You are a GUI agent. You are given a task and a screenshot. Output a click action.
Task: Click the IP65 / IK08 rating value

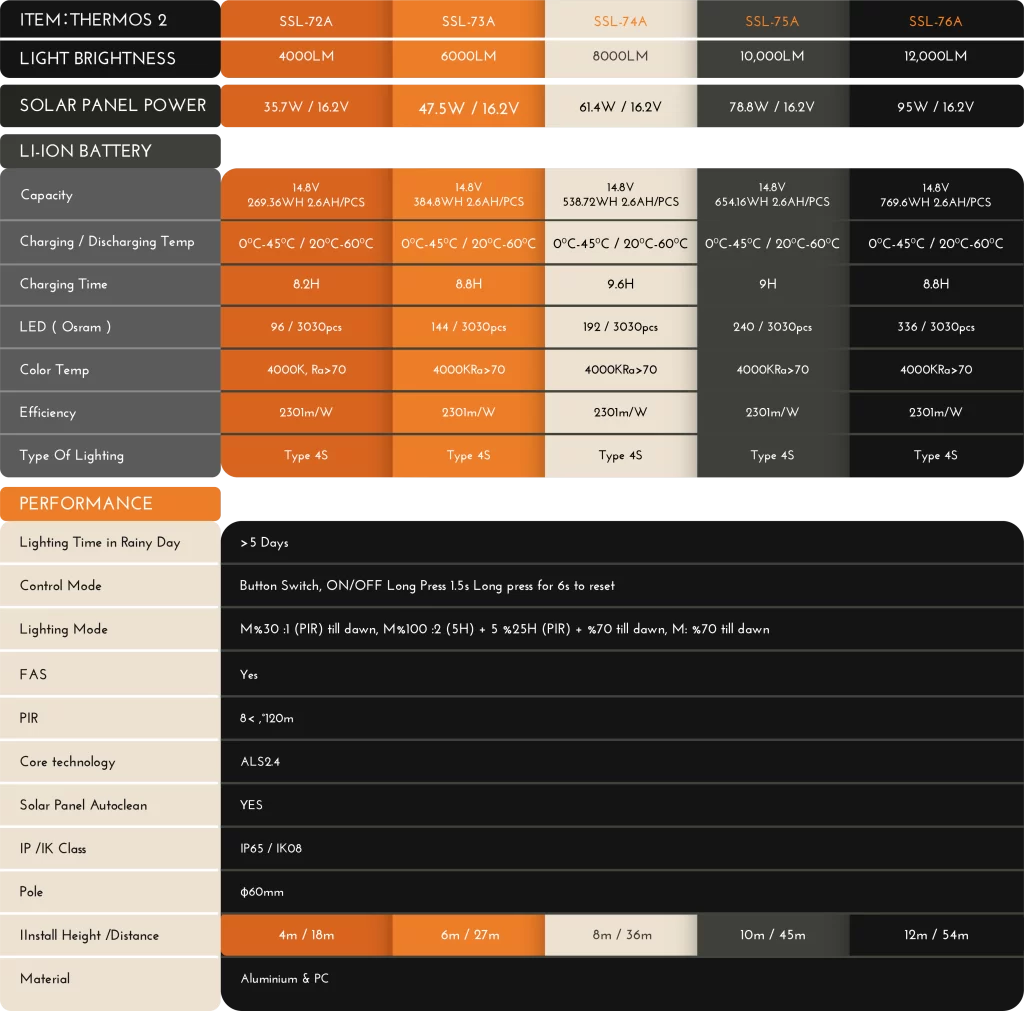pyautogui.click(x=271, y=848)
